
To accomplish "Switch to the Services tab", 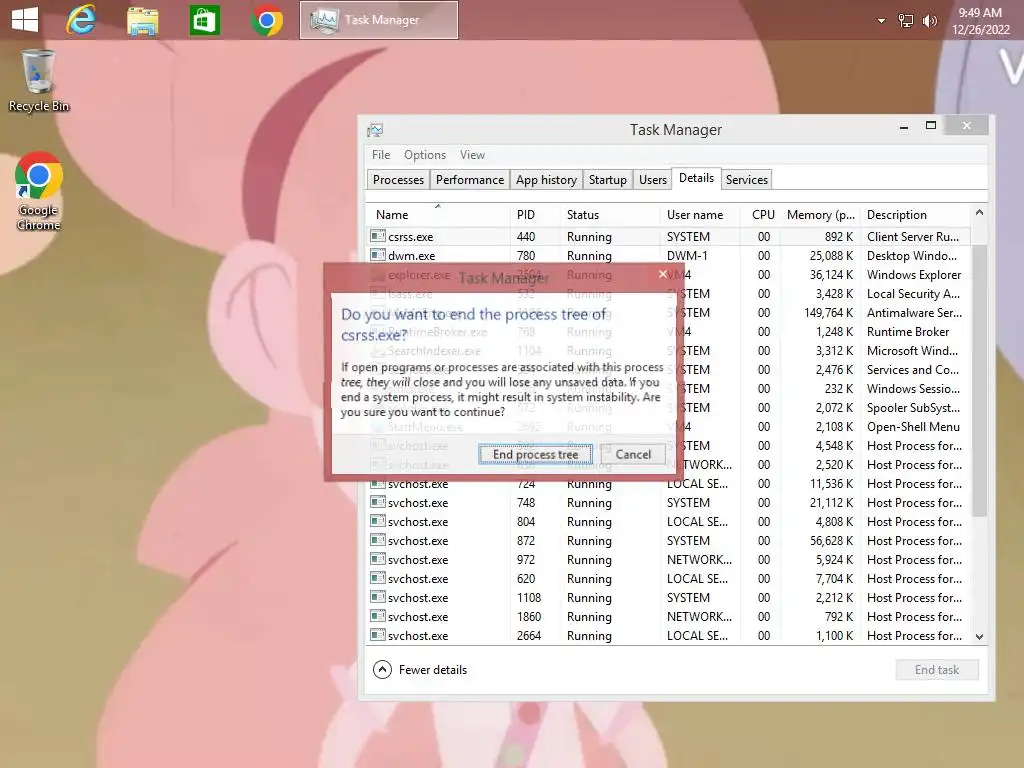I will [x=746, y=180].
